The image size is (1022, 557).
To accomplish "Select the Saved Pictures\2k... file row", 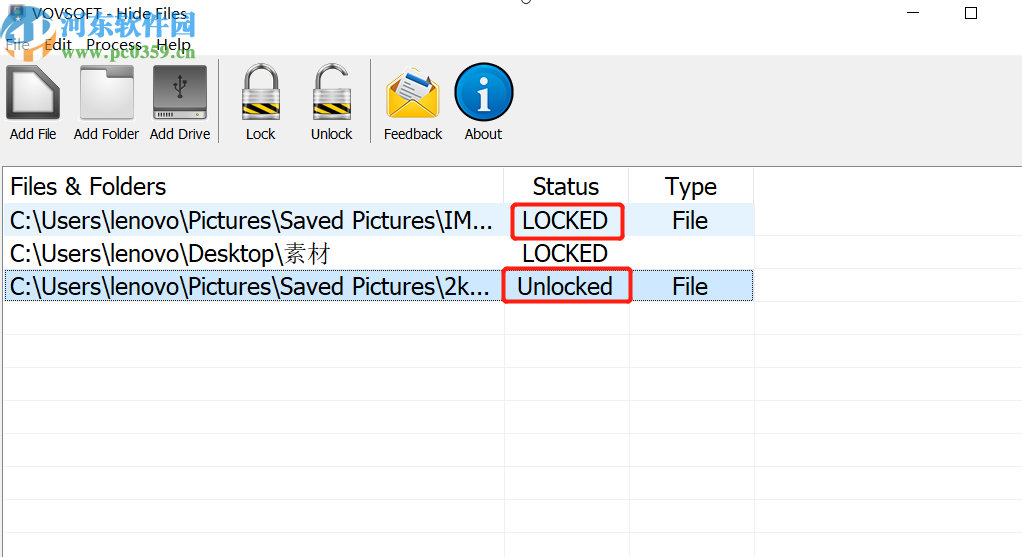I will (251, 287).
